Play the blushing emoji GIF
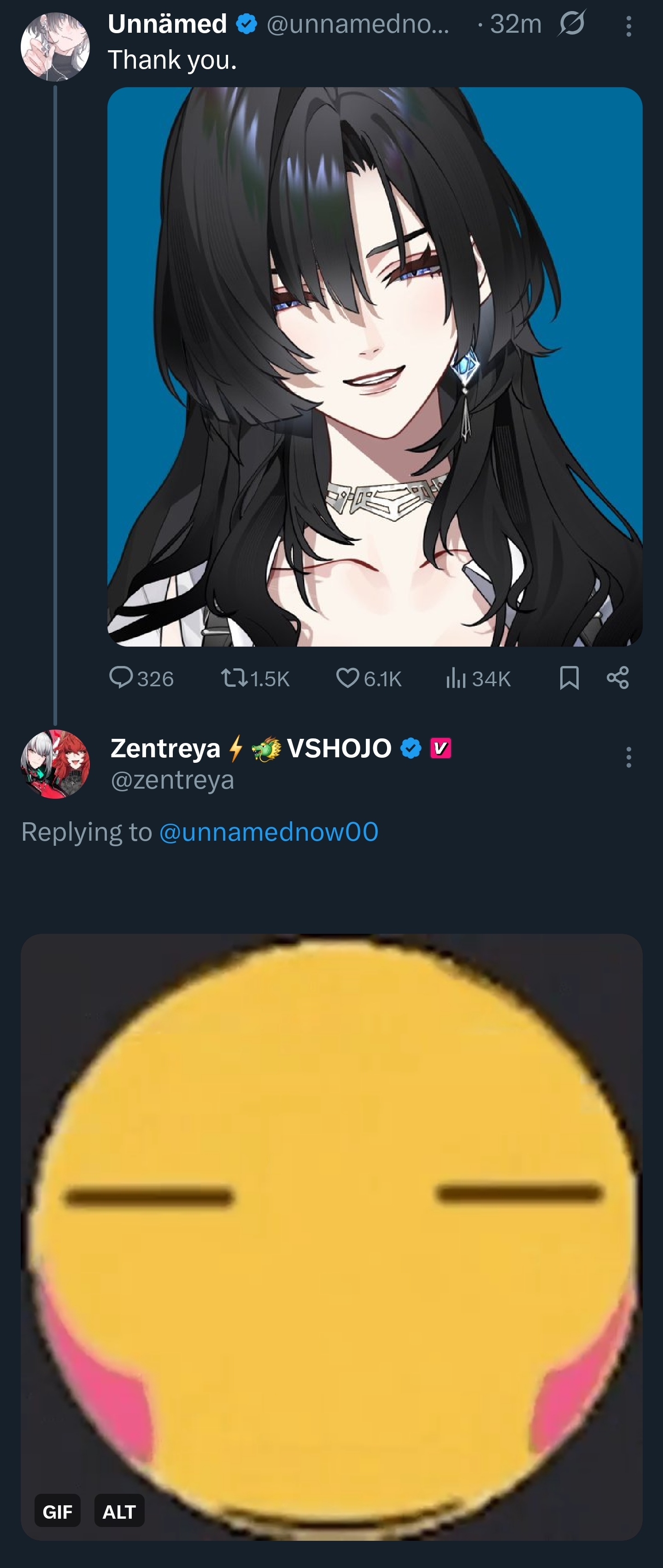663x1568 pixels. click(332, 1237)
